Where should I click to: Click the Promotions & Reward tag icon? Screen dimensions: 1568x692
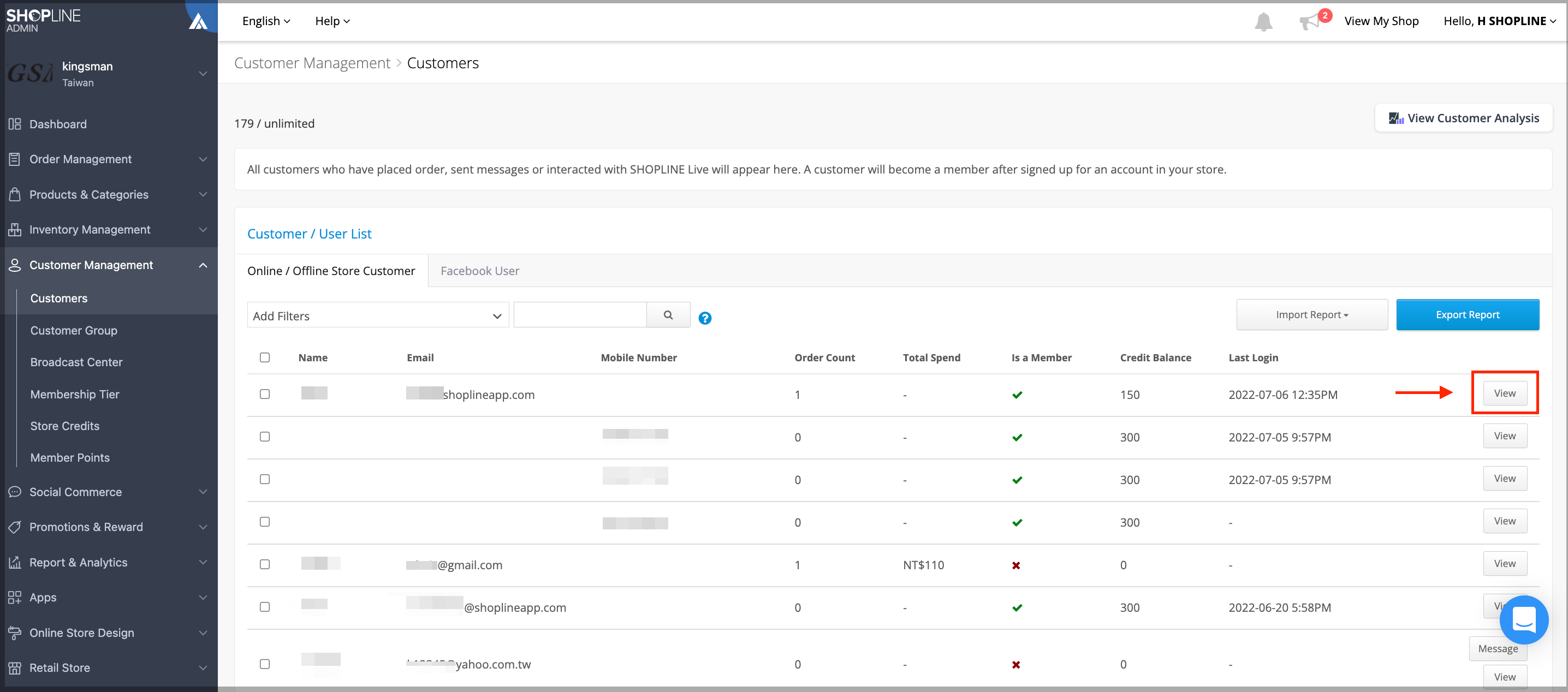(15, 527)
